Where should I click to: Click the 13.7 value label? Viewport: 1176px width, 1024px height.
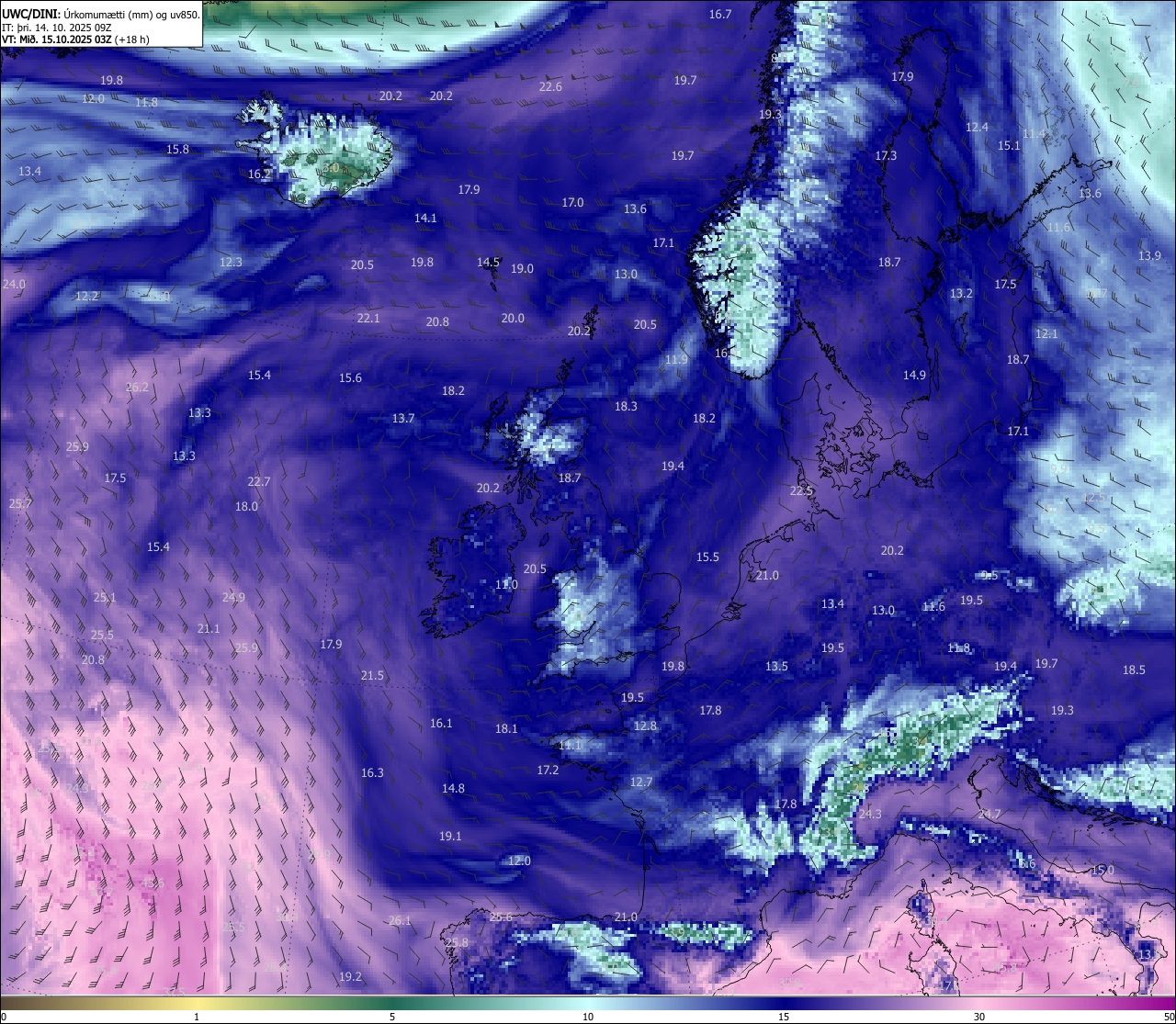pyautogui.click(x=403, y=419)
